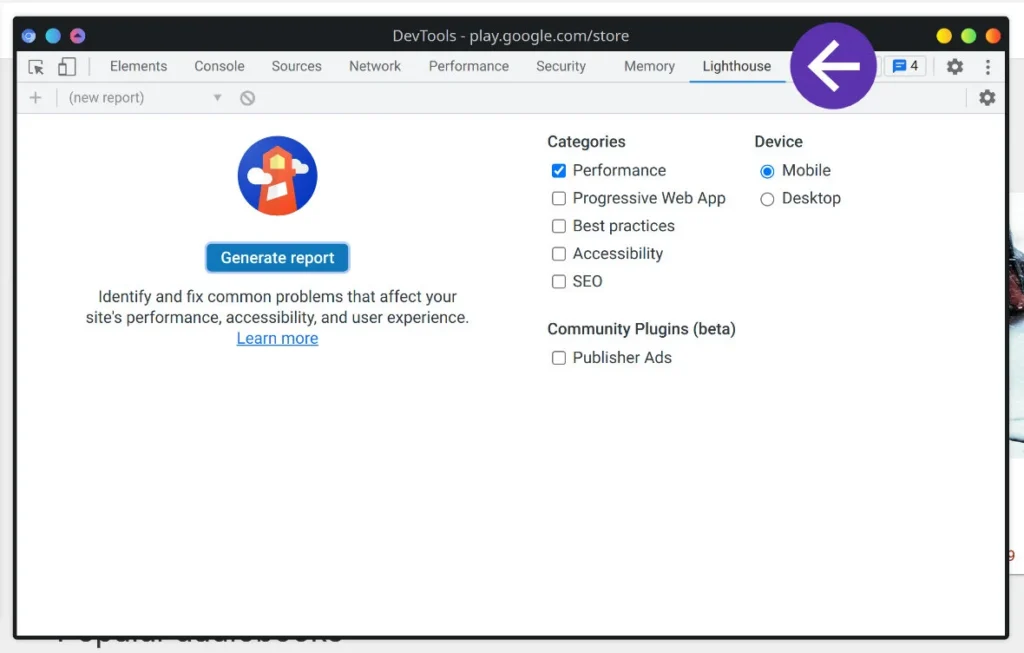Follow the Learn more link
This screenshot has height=653, width=1024.
[x=278, y=338]
